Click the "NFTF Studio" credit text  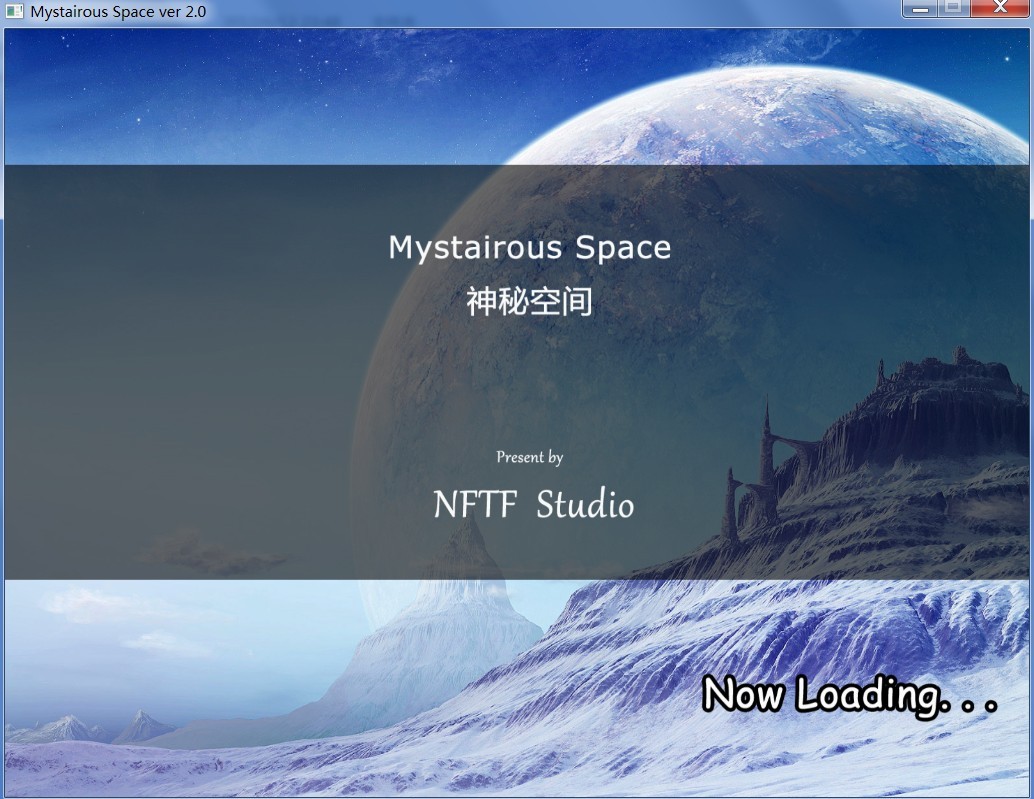533,504
